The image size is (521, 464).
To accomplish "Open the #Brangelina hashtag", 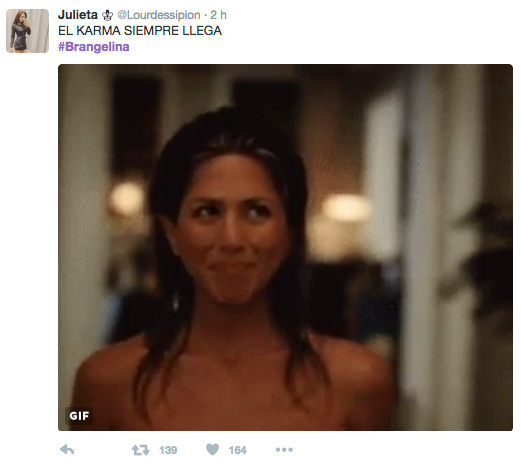I will 94,47.
